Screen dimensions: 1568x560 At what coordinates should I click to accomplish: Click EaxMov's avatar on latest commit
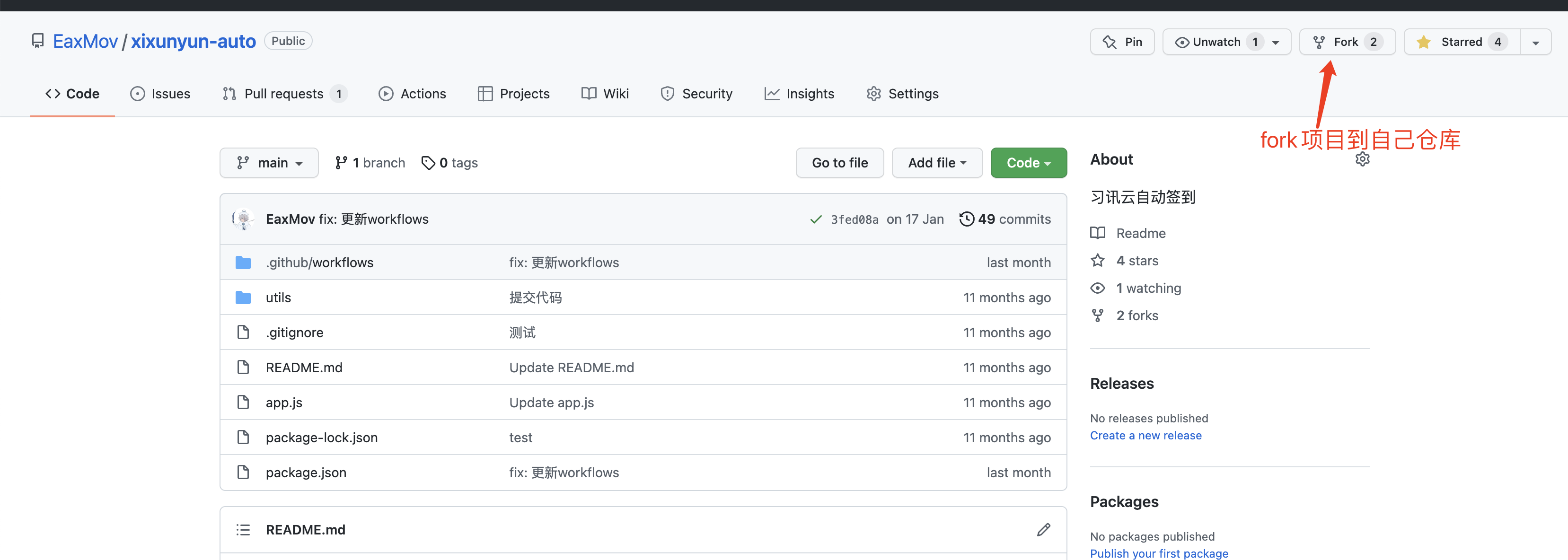[244, 219]
